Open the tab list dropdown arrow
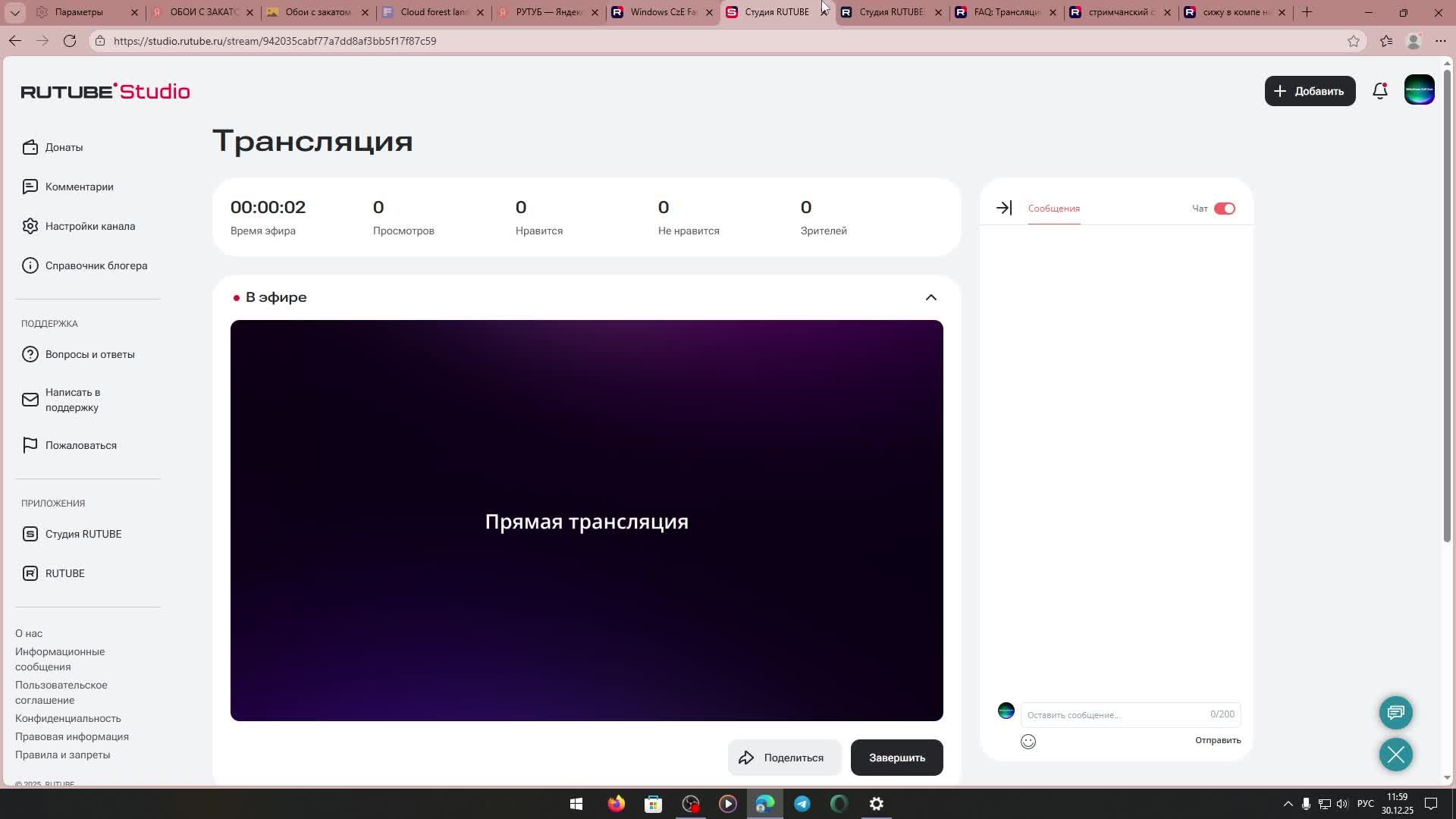Image resolution: width=1456 pixels, height=819 pixels. point(15,12)
